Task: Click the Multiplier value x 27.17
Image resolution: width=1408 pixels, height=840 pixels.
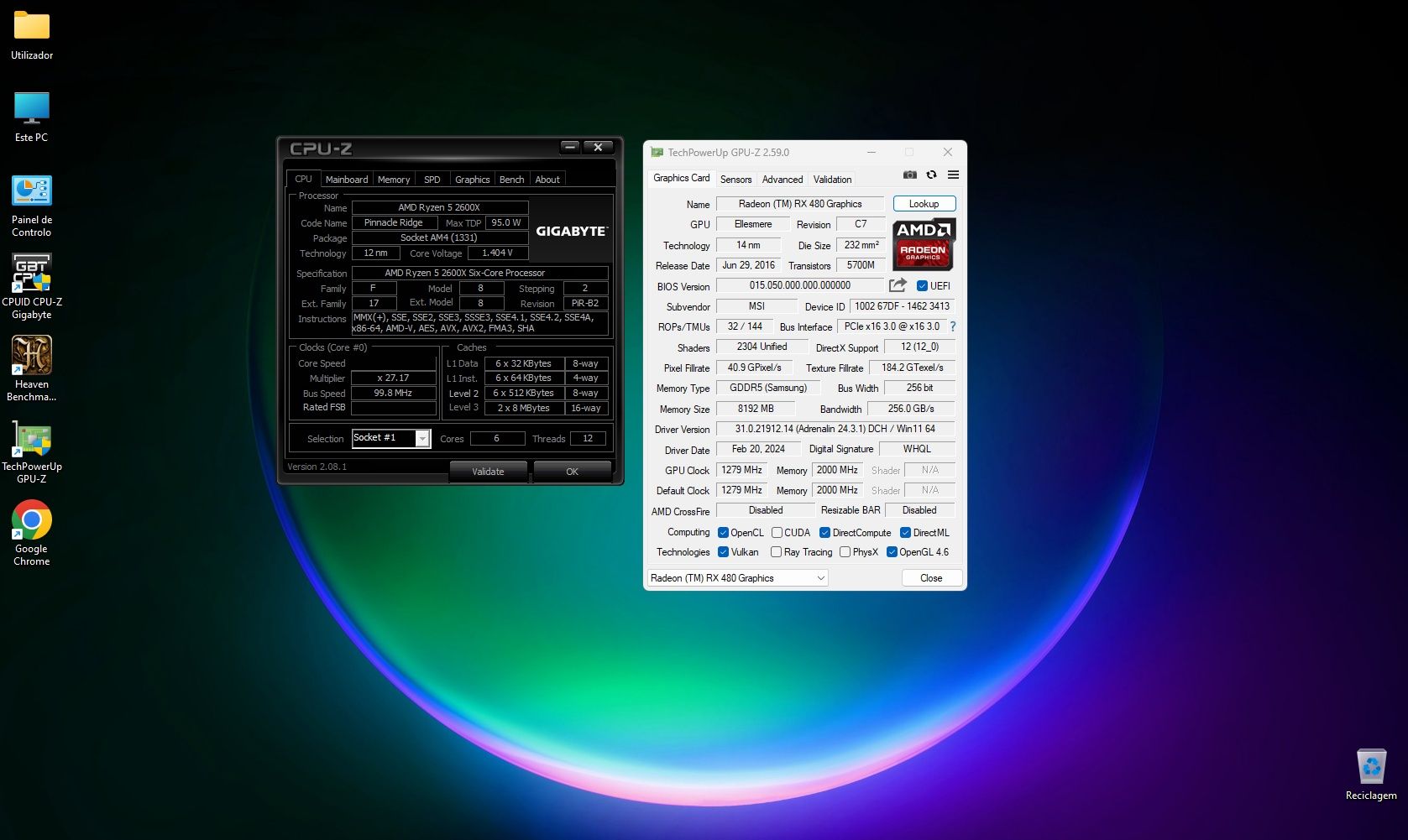Action: click(x=393, y=378)
